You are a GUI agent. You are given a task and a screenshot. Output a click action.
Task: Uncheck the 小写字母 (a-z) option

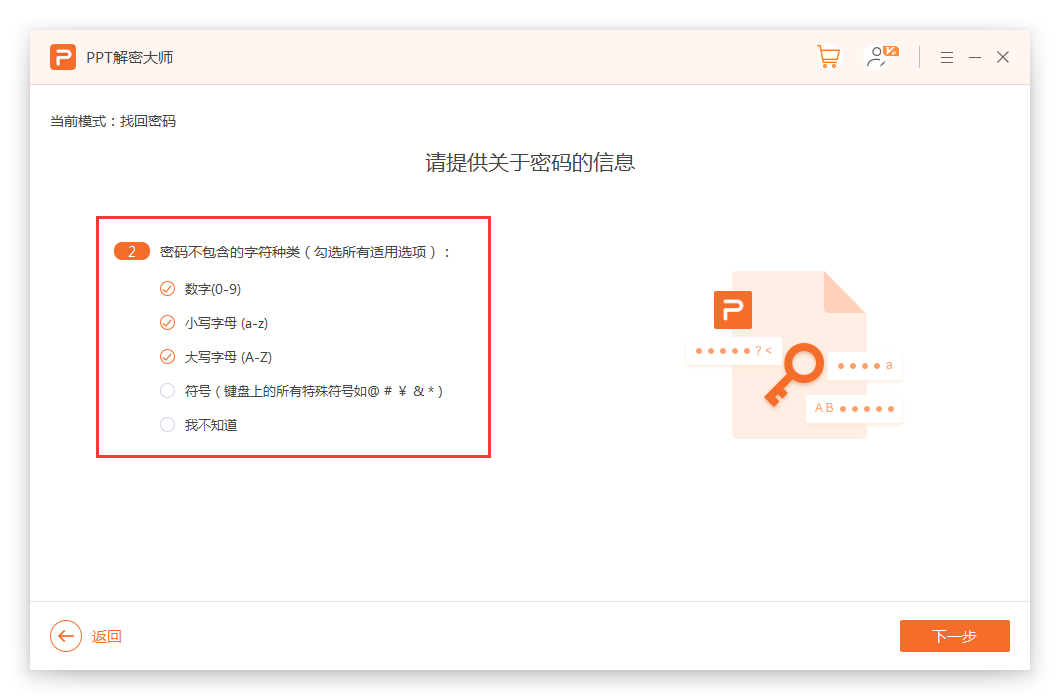167,323
